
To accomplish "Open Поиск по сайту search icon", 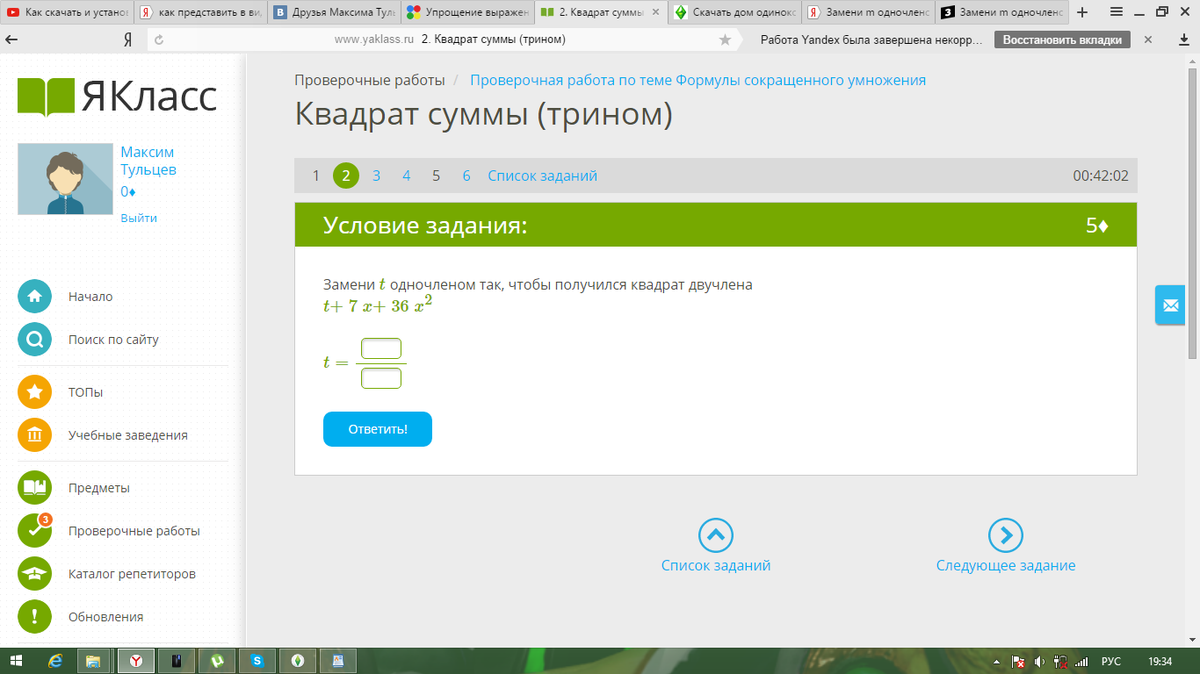I will click(x=35, y=340).
